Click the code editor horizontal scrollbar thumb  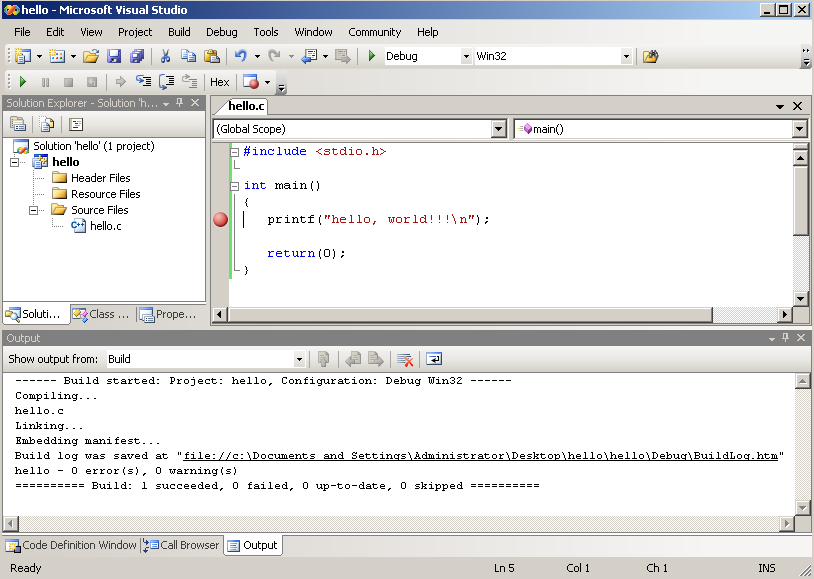[470, 314]
